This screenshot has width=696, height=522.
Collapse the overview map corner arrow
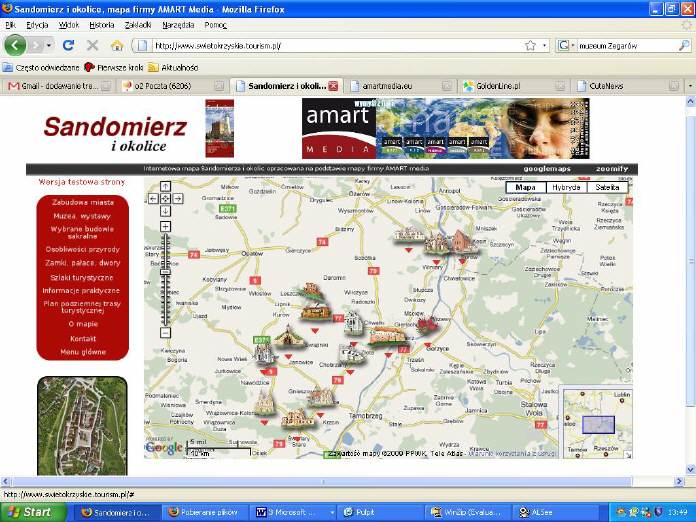628,455
